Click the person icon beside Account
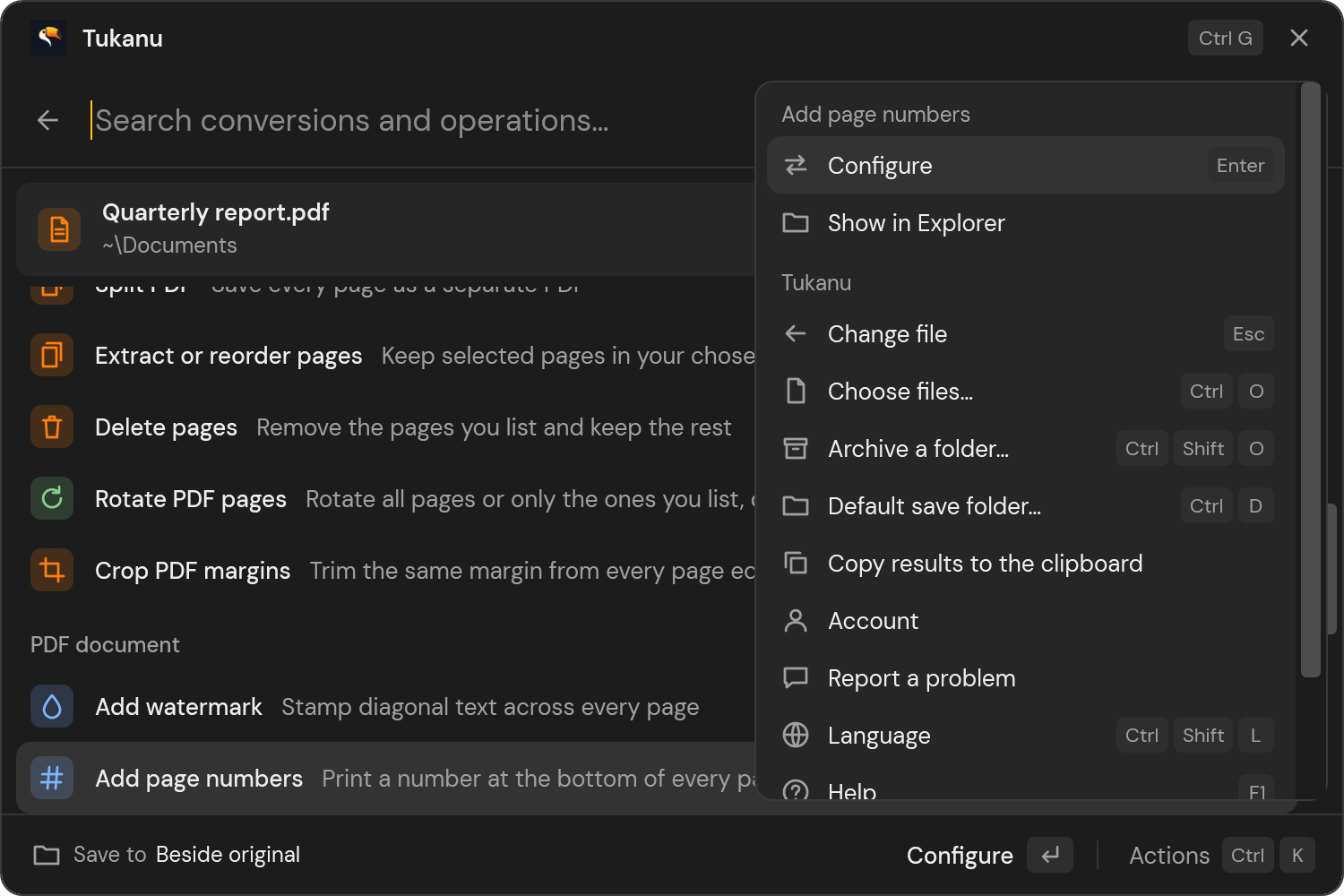 click(x=796, y=620)
